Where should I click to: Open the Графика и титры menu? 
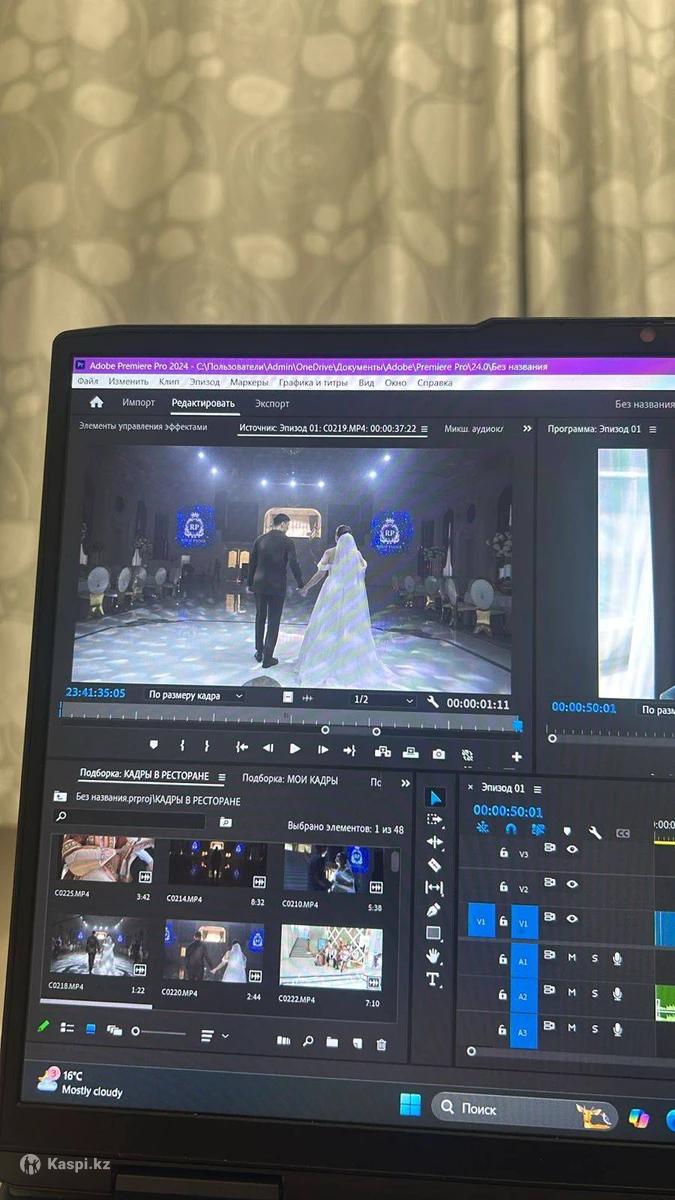[x=313, y=382]
